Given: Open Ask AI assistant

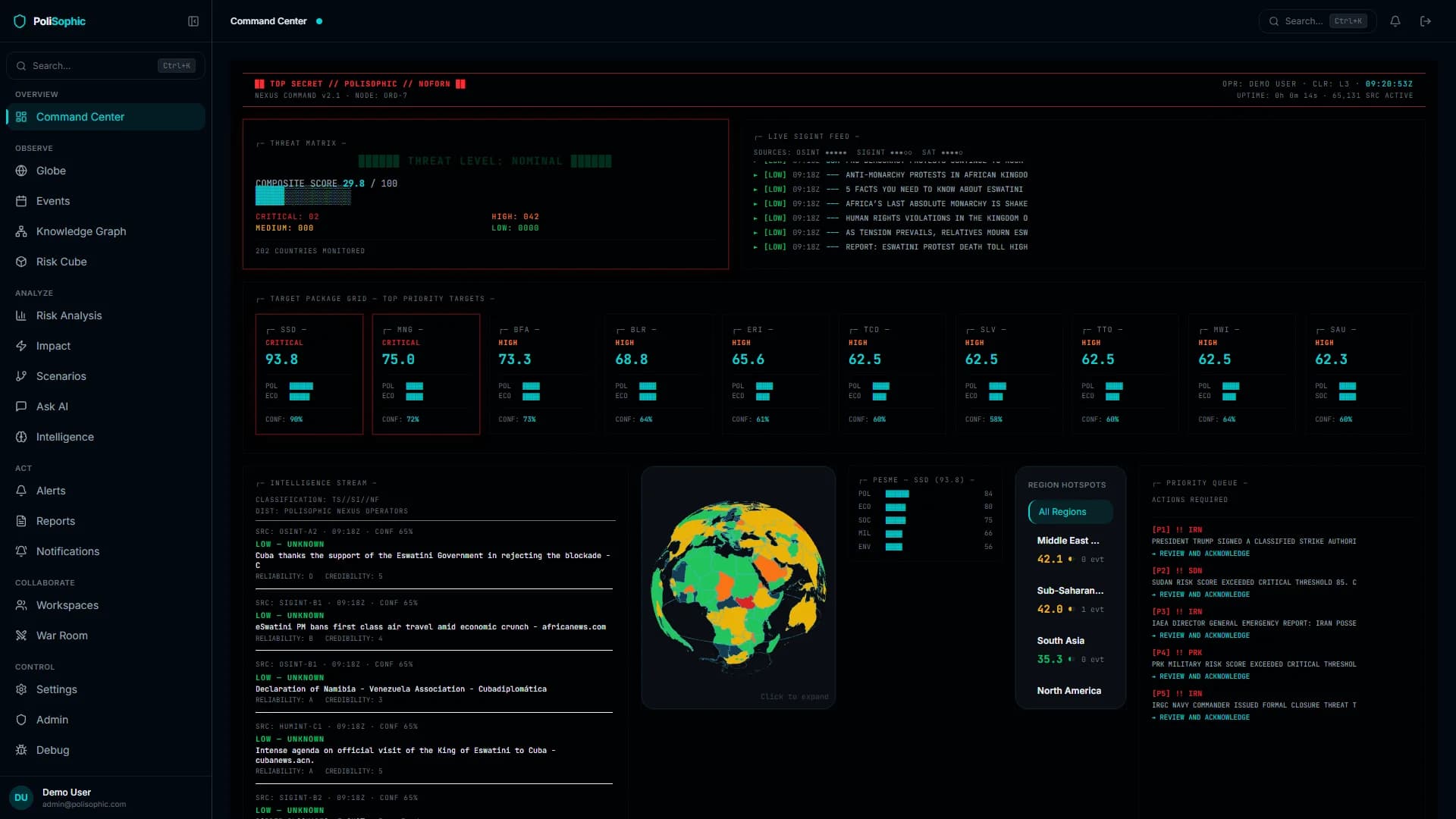Looking at the screenshot, I should pyautogui.click(x=105, y=406).
